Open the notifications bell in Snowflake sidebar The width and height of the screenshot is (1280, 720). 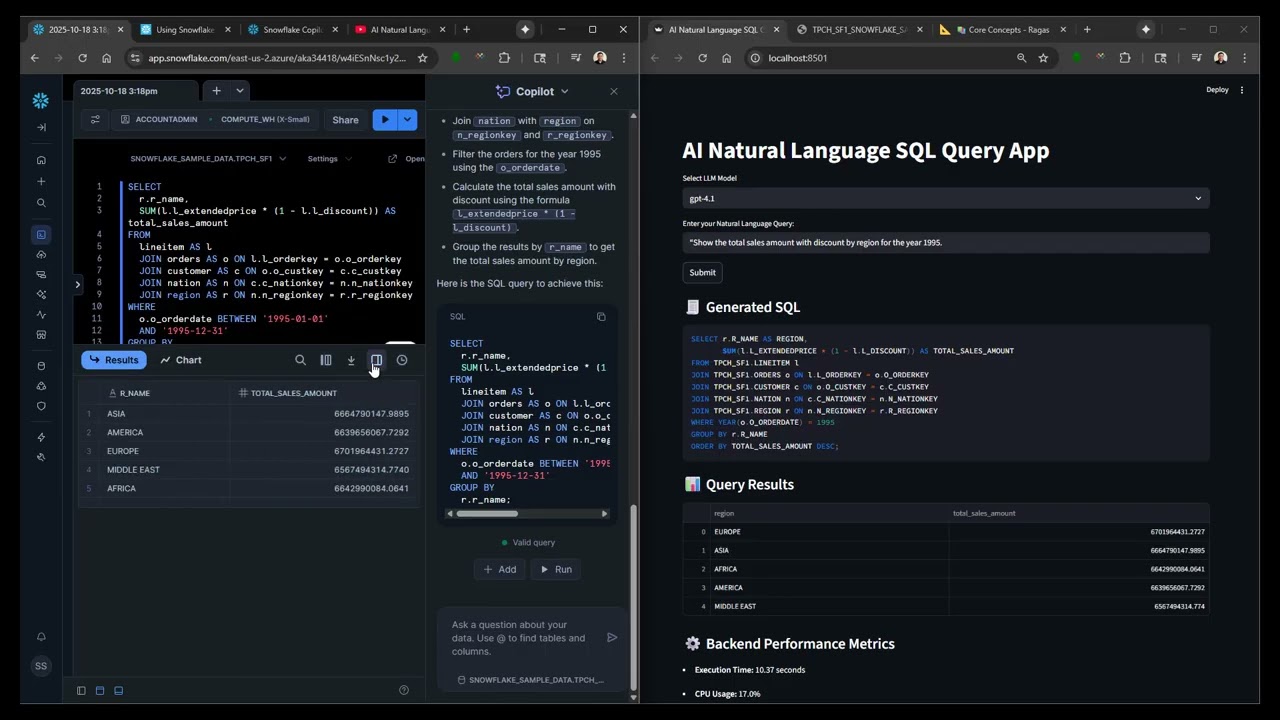click(x=41, y=637)
